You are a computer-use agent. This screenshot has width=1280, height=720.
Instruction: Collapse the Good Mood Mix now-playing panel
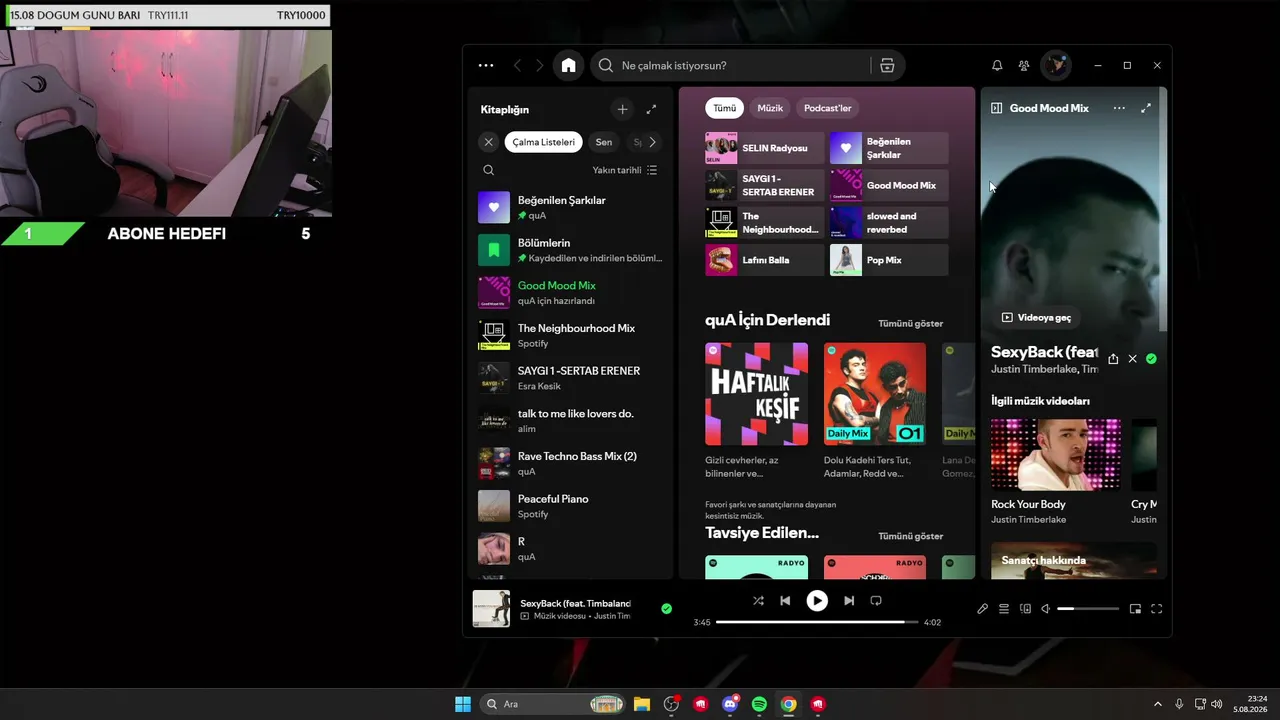click(996, 108)
